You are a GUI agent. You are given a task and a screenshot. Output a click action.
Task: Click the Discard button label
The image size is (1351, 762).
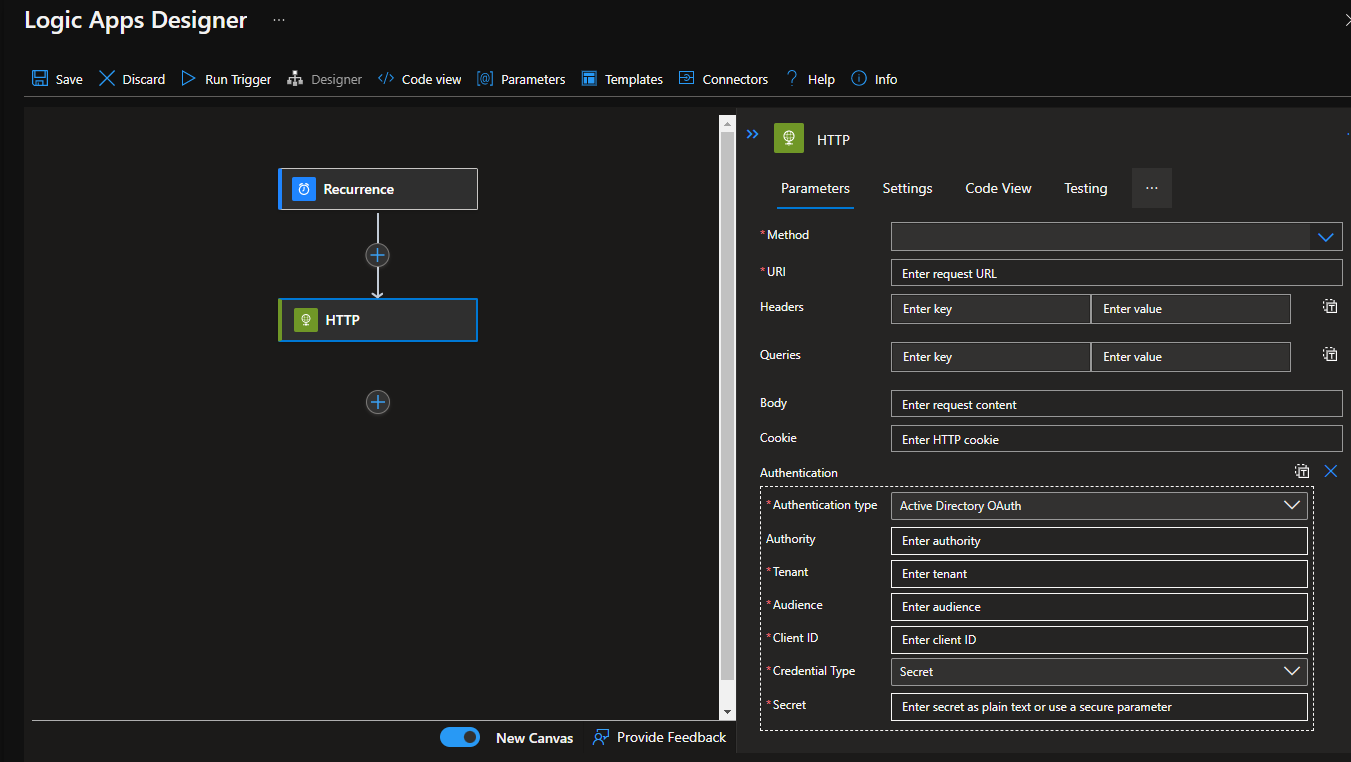[x=144, y=79]
